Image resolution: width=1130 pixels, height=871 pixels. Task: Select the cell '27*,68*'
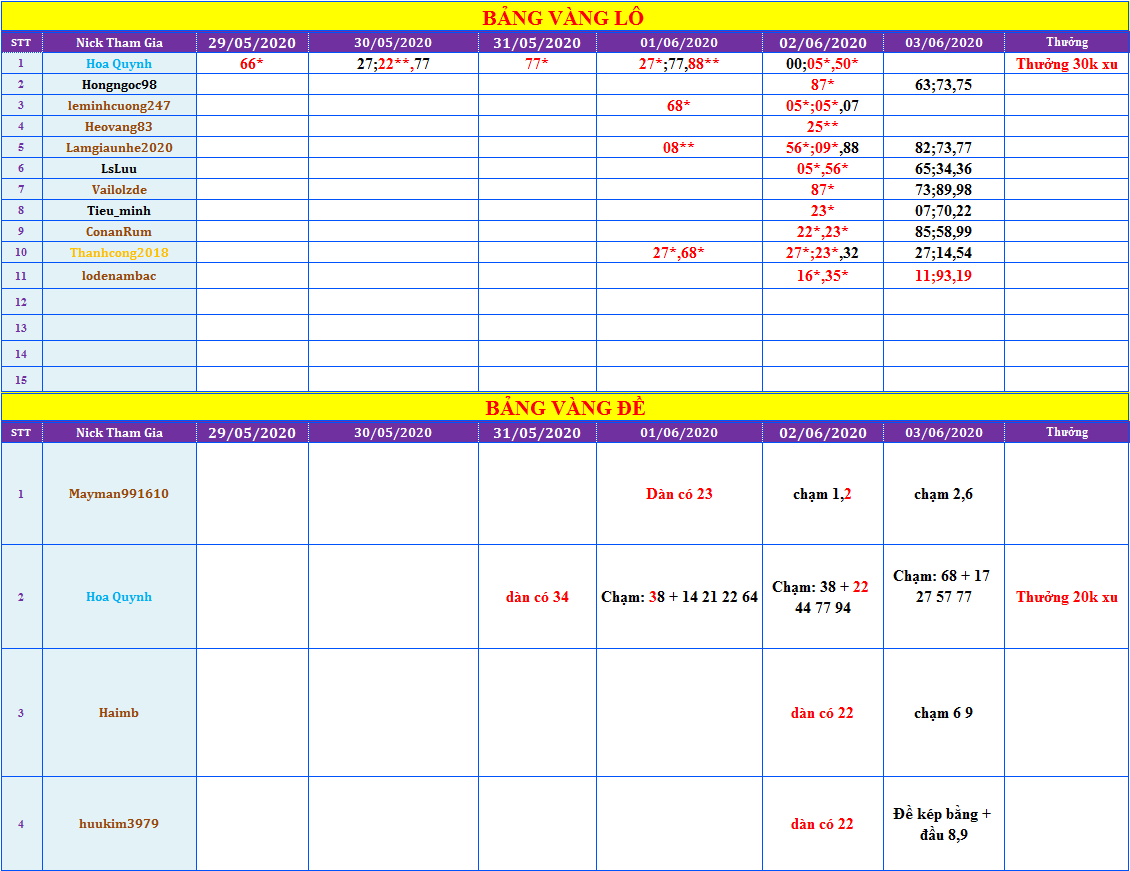pyautogui.click(x=679, y=252)
